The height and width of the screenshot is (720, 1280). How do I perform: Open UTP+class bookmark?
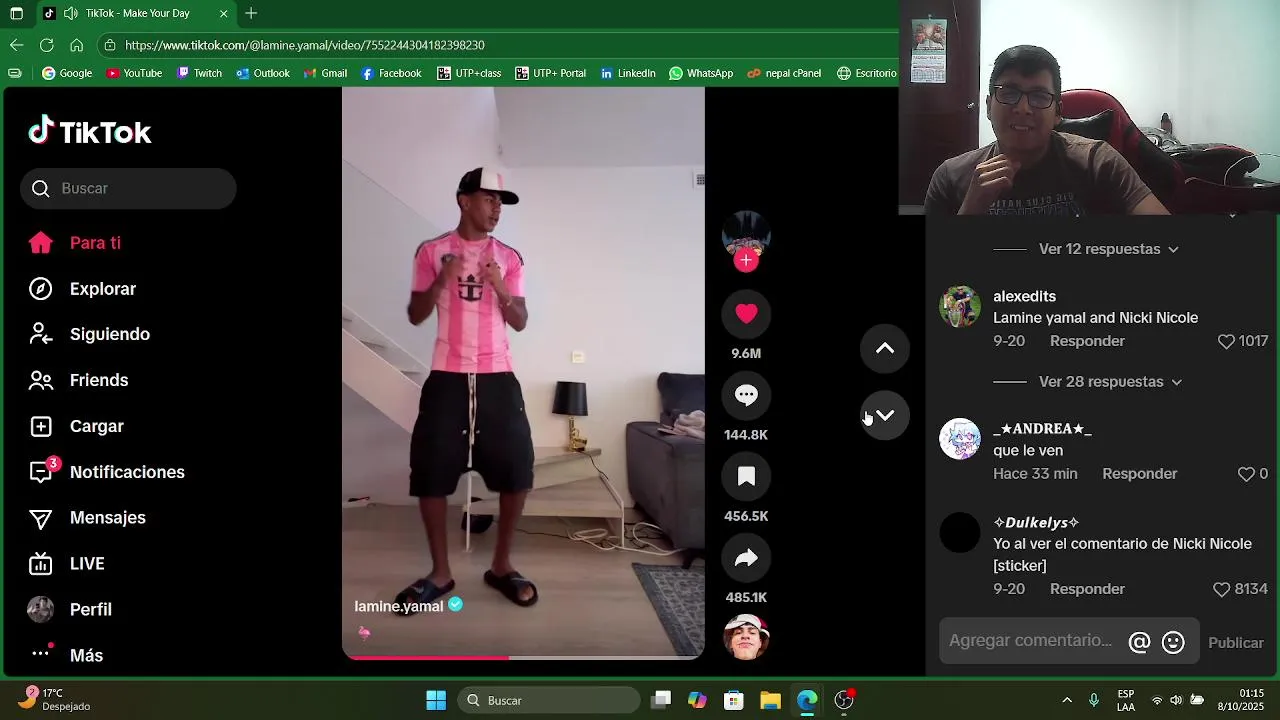pos(469,73)
